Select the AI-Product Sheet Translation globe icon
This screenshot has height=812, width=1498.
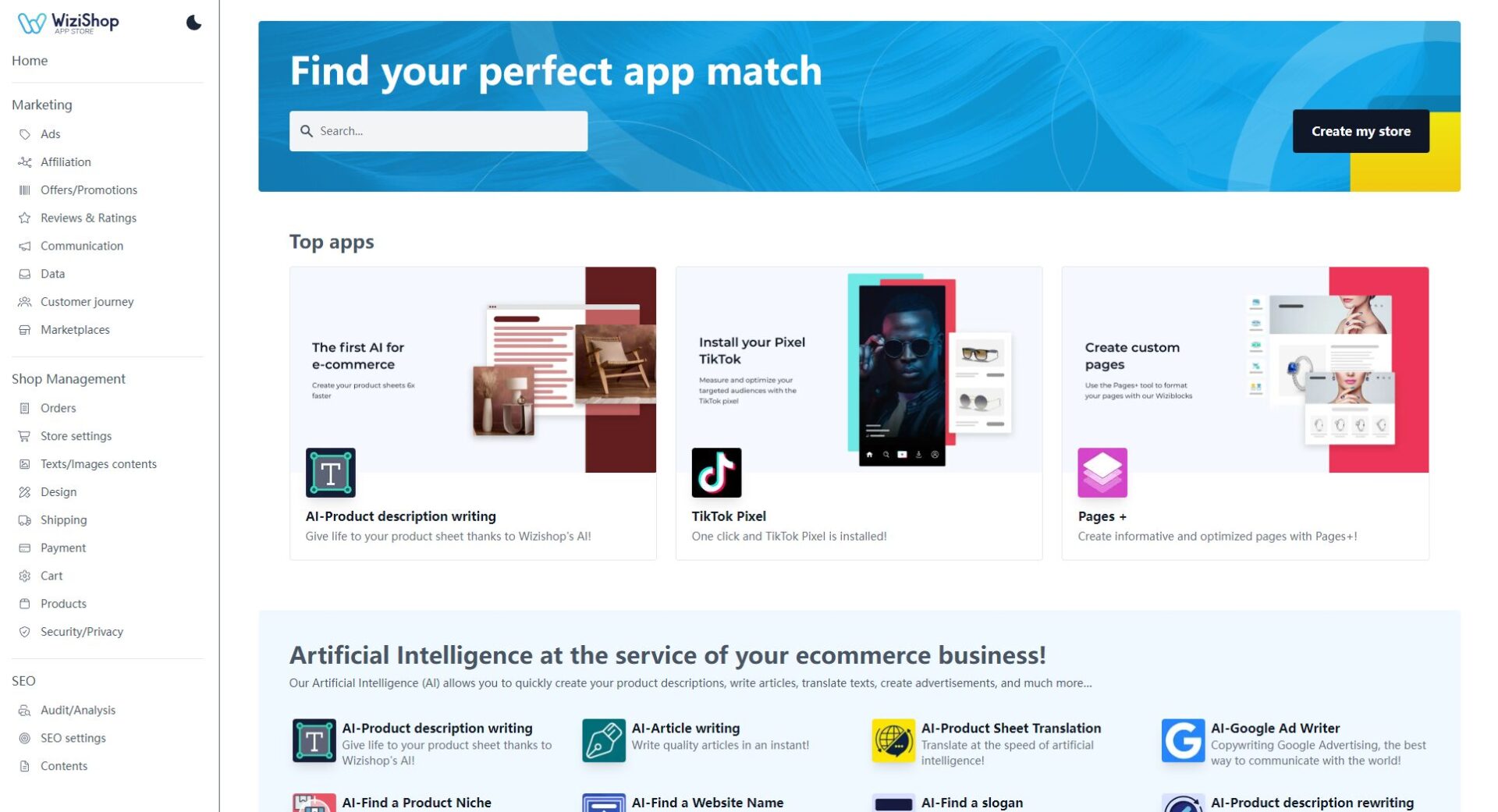pos(892,741)
